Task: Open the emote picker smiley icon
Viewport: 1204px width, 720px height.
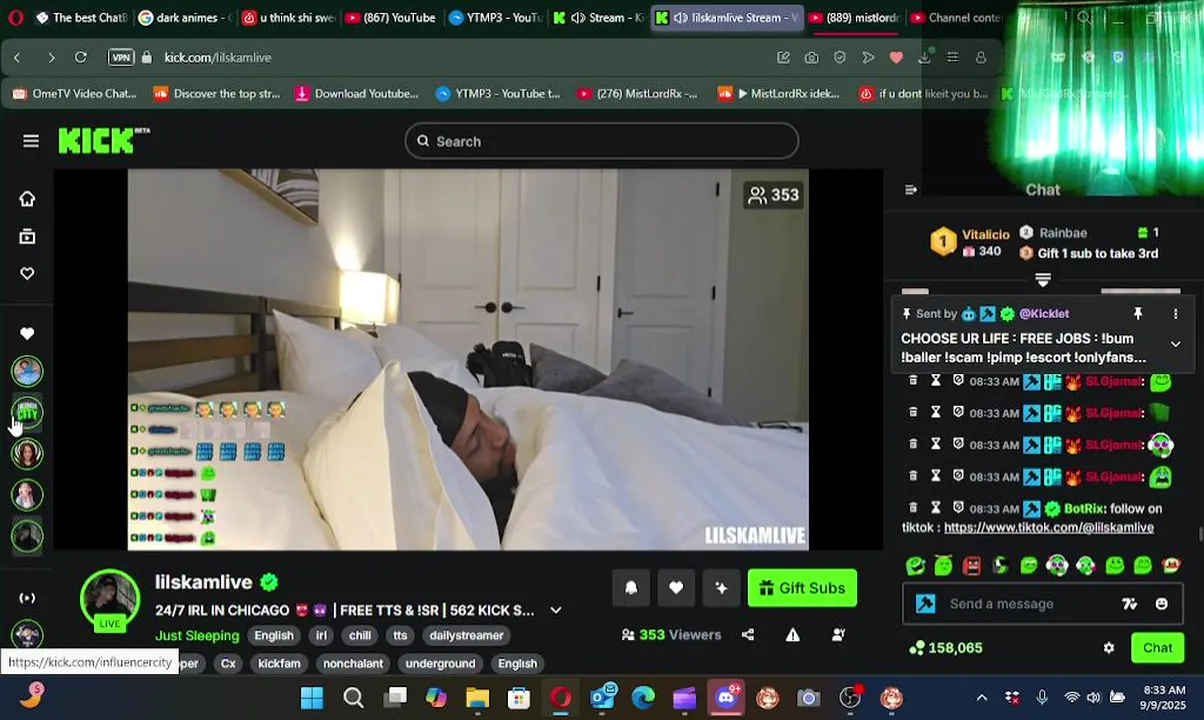Action: click(1161, 604)
